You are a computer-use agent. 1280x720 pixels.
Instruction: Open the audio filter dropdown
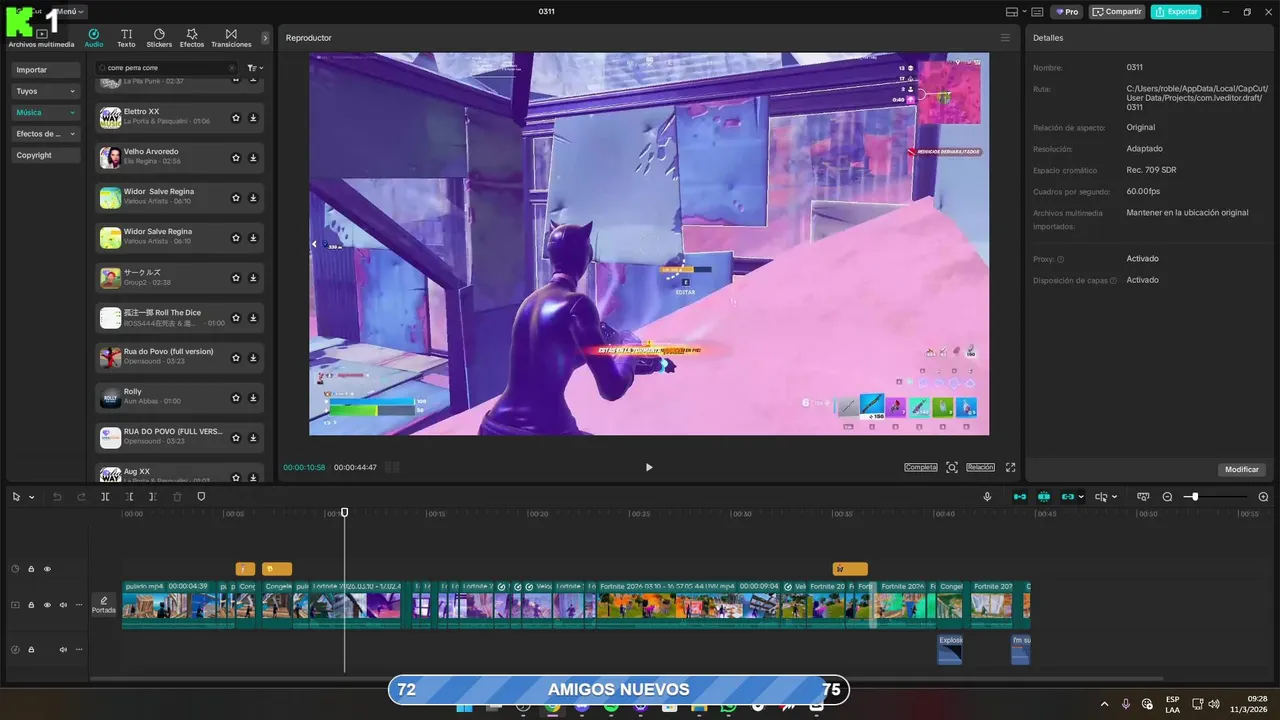click(254, 68)
